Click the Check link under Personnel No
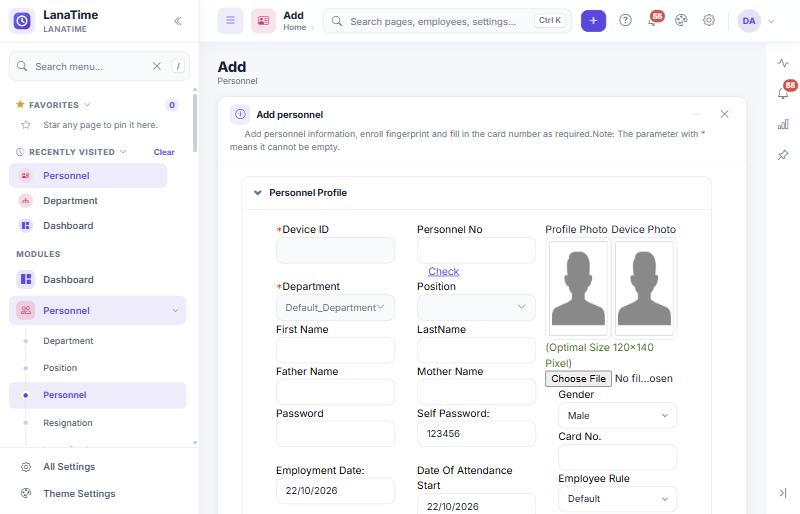This screenshot has width=800, height=514. [443, 272]
